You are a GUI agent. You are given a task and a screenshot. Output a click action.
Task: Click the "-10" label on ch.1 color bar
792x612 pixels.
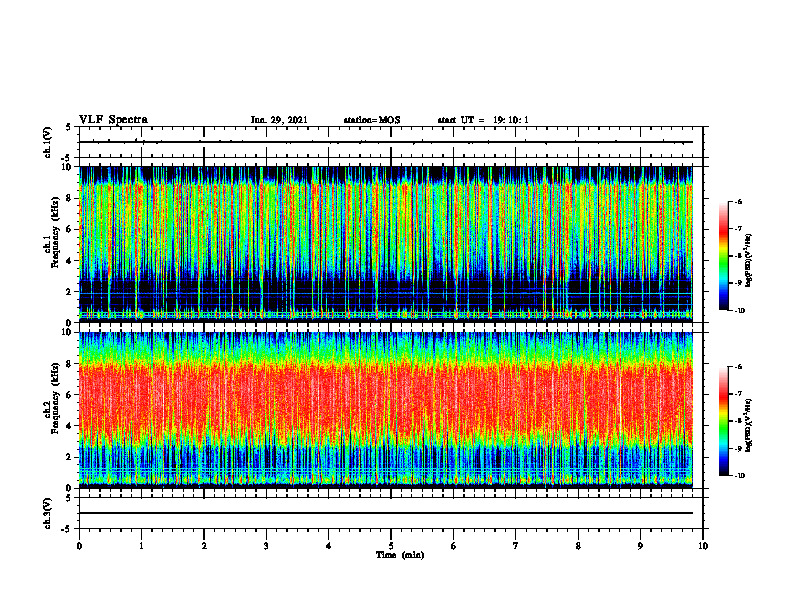pos(739,311)
